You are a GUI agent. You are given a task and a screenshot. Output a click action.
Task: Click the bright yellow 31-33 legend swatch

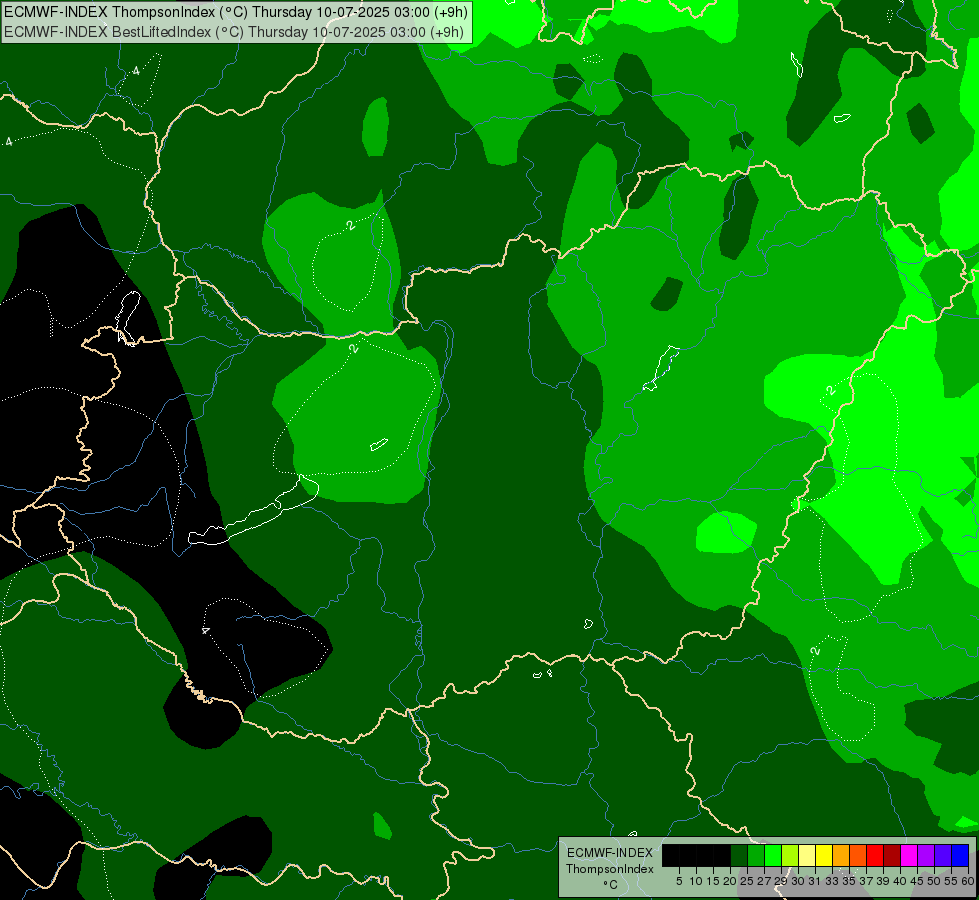tap(824, 855)
